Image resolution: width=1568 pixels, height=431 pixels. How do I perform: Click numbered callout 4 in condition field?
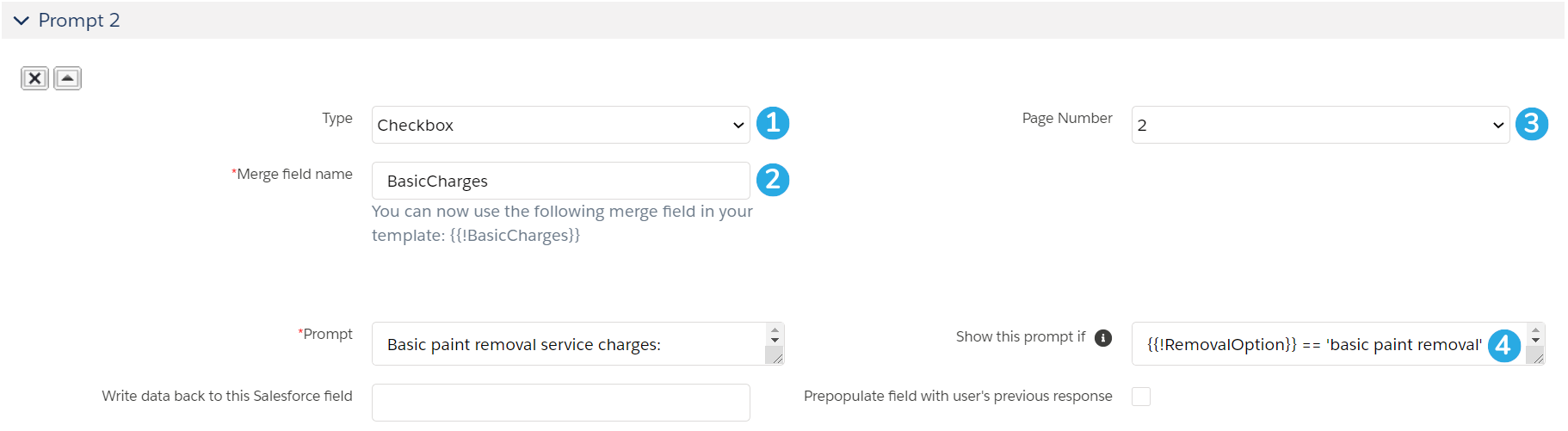(x=1503, y=346)
